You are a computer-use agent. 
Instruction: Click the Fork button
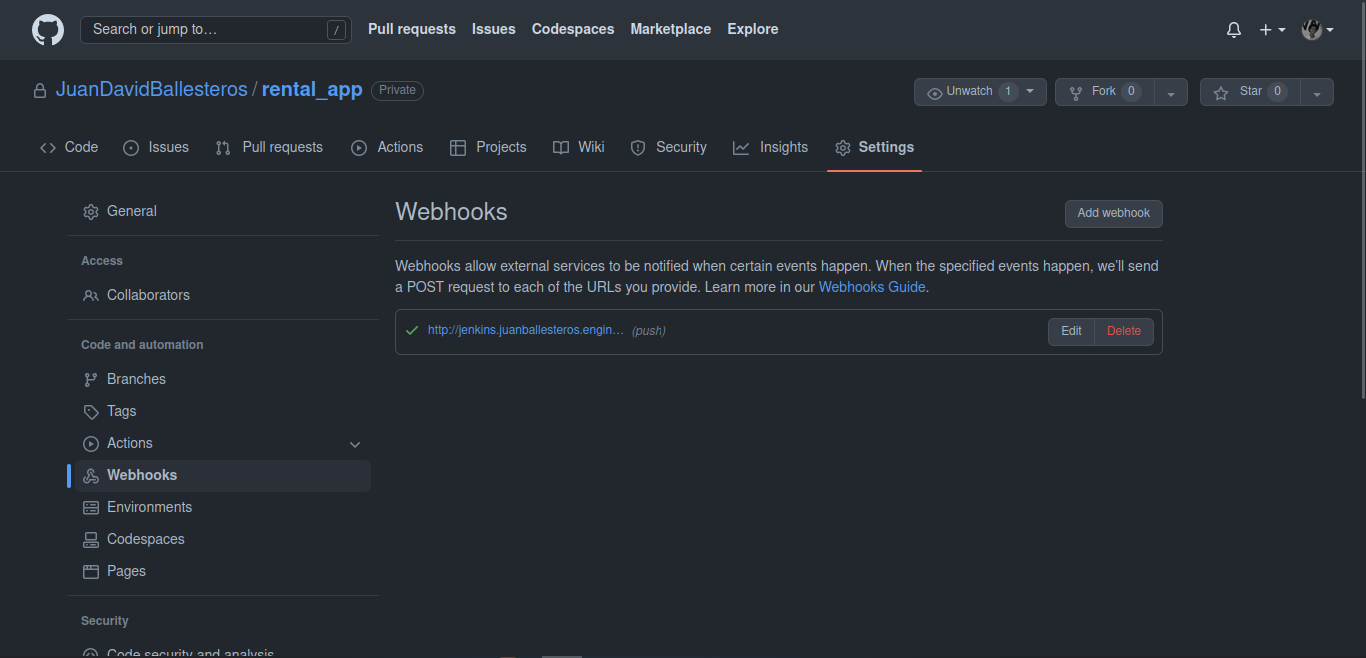tap(1104, 92)
